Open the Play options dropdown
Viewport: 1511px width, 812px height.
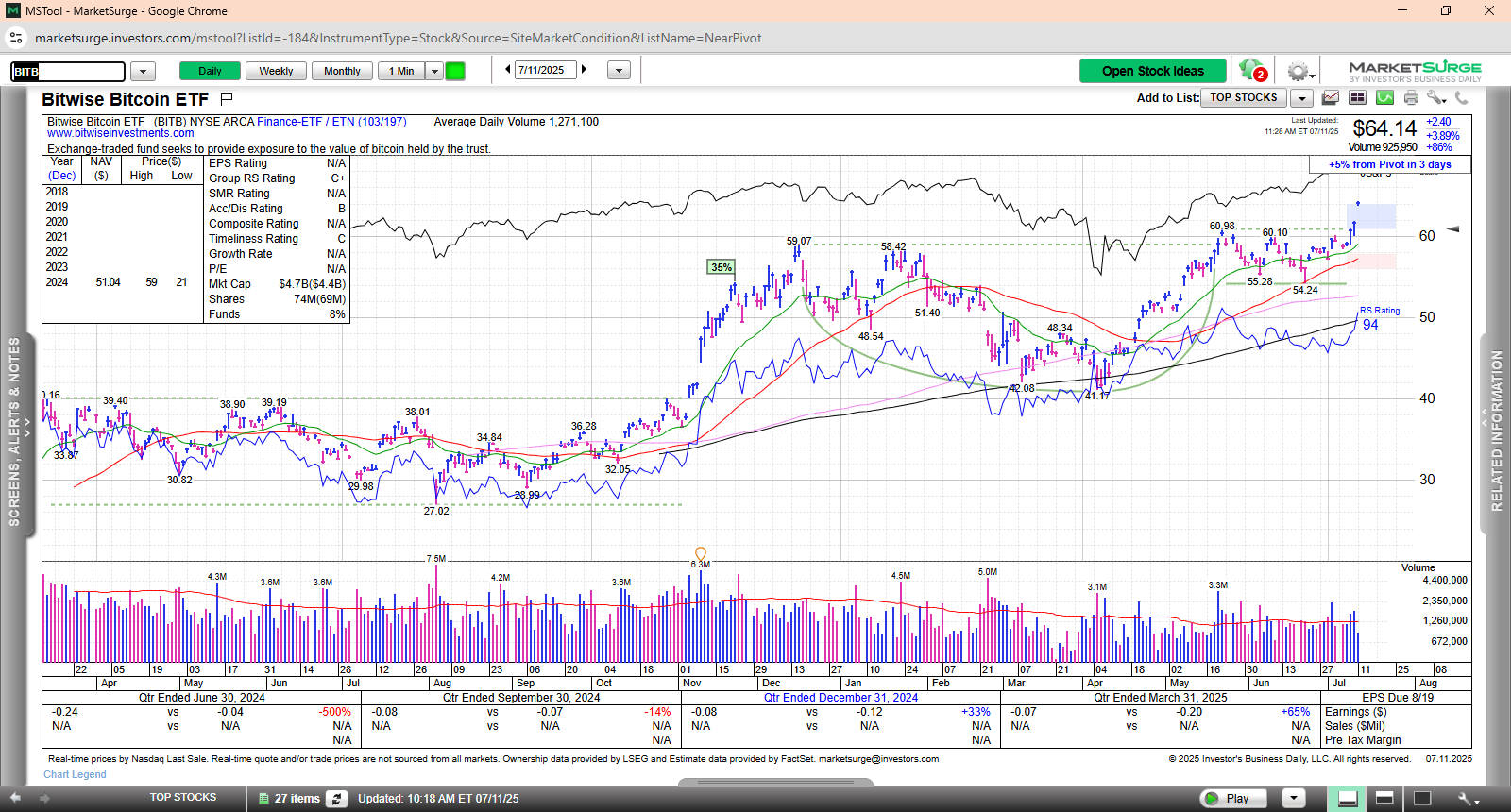click(1293, 799)
